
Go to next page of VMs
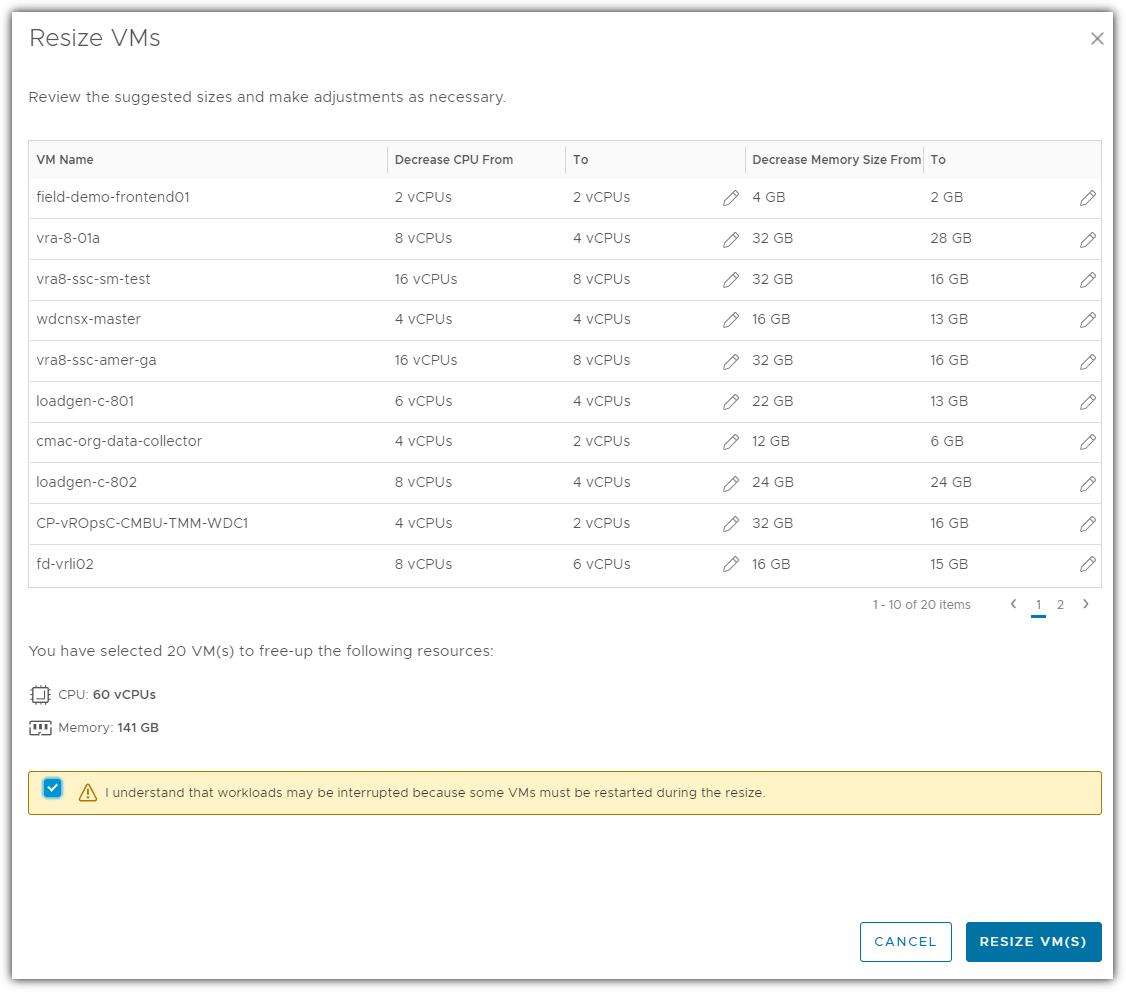point(1086,604)
